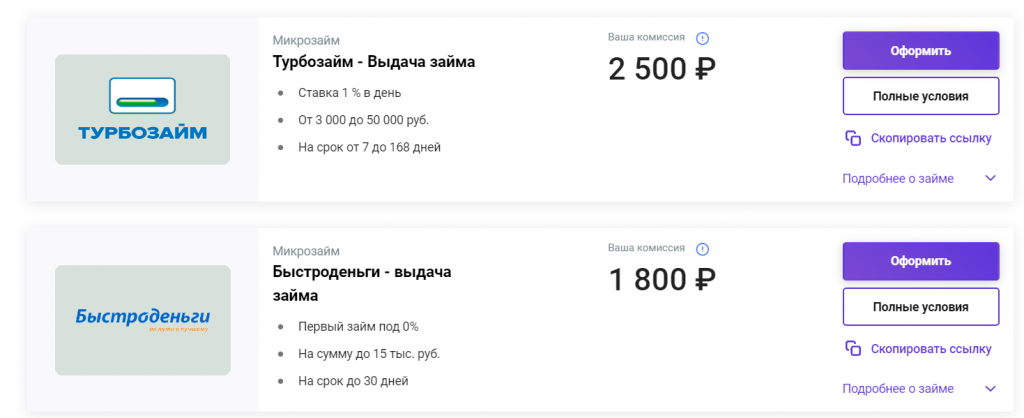Click Оформить for Турбозайм loan

click(921, 51)
